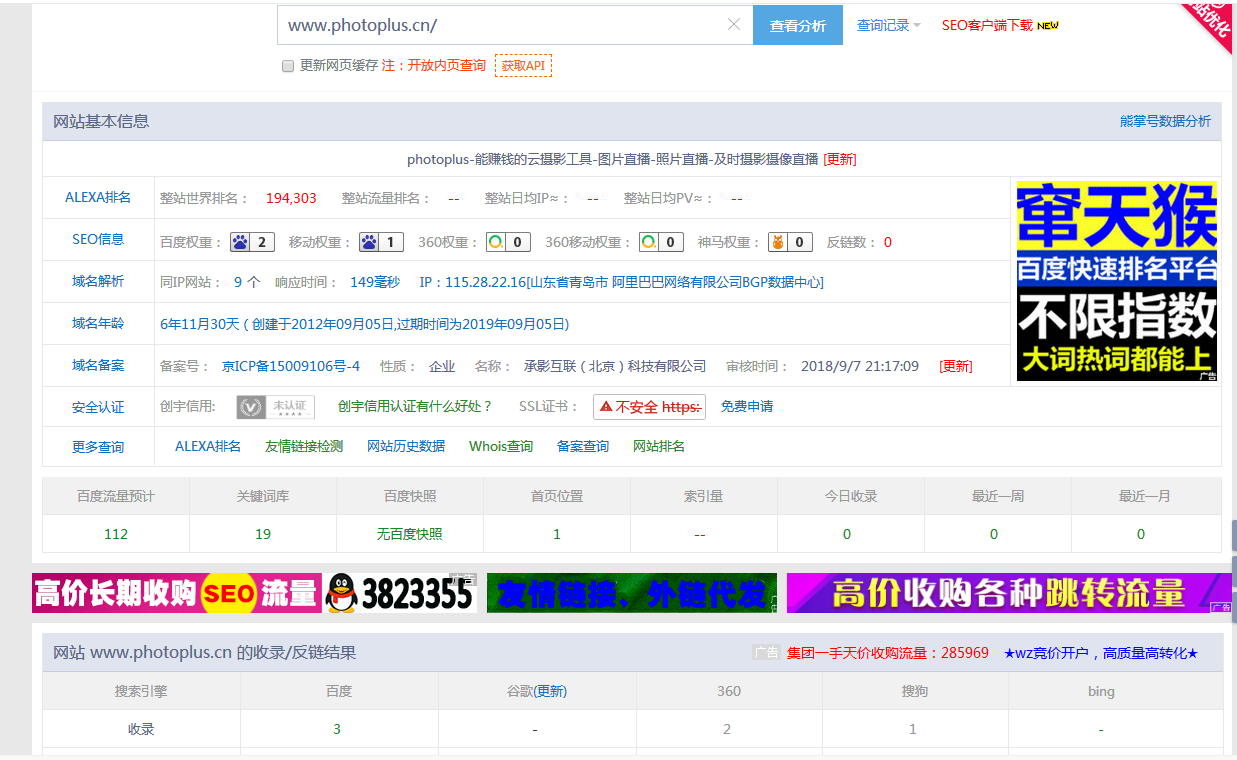Click 开放内页查询 note link
Viewport: 1237px width, 760px height.
click(x=446, y=65)
